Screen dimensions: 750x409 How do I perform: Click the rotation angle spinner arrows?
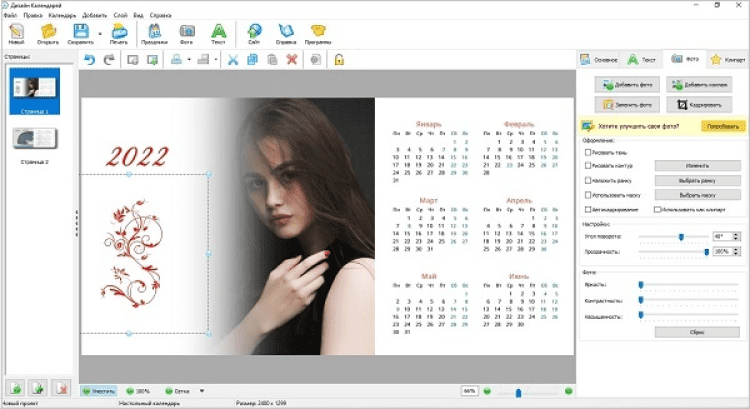pos(737,236)
